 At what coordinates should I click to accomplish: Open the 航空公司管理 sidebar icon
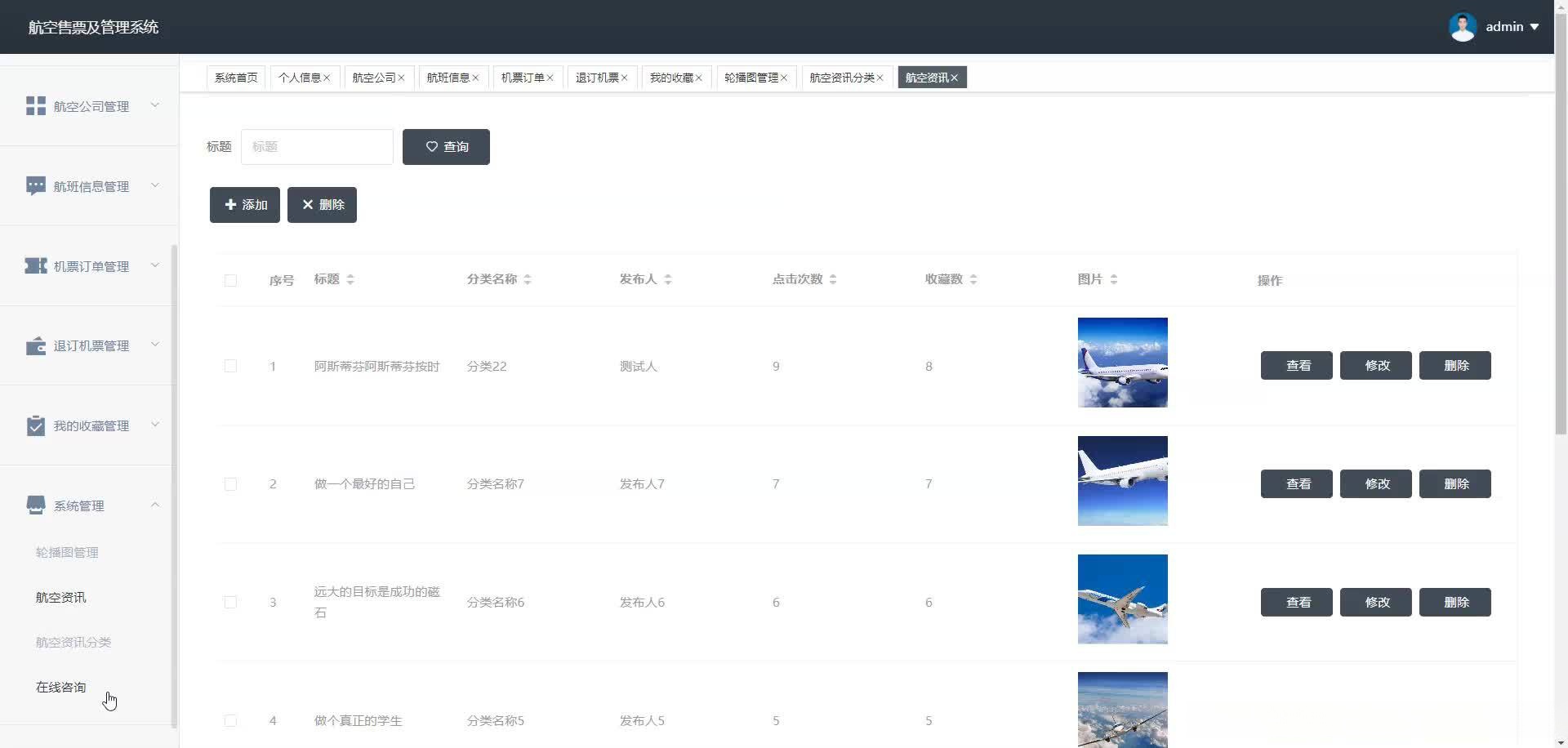(36, 105)
